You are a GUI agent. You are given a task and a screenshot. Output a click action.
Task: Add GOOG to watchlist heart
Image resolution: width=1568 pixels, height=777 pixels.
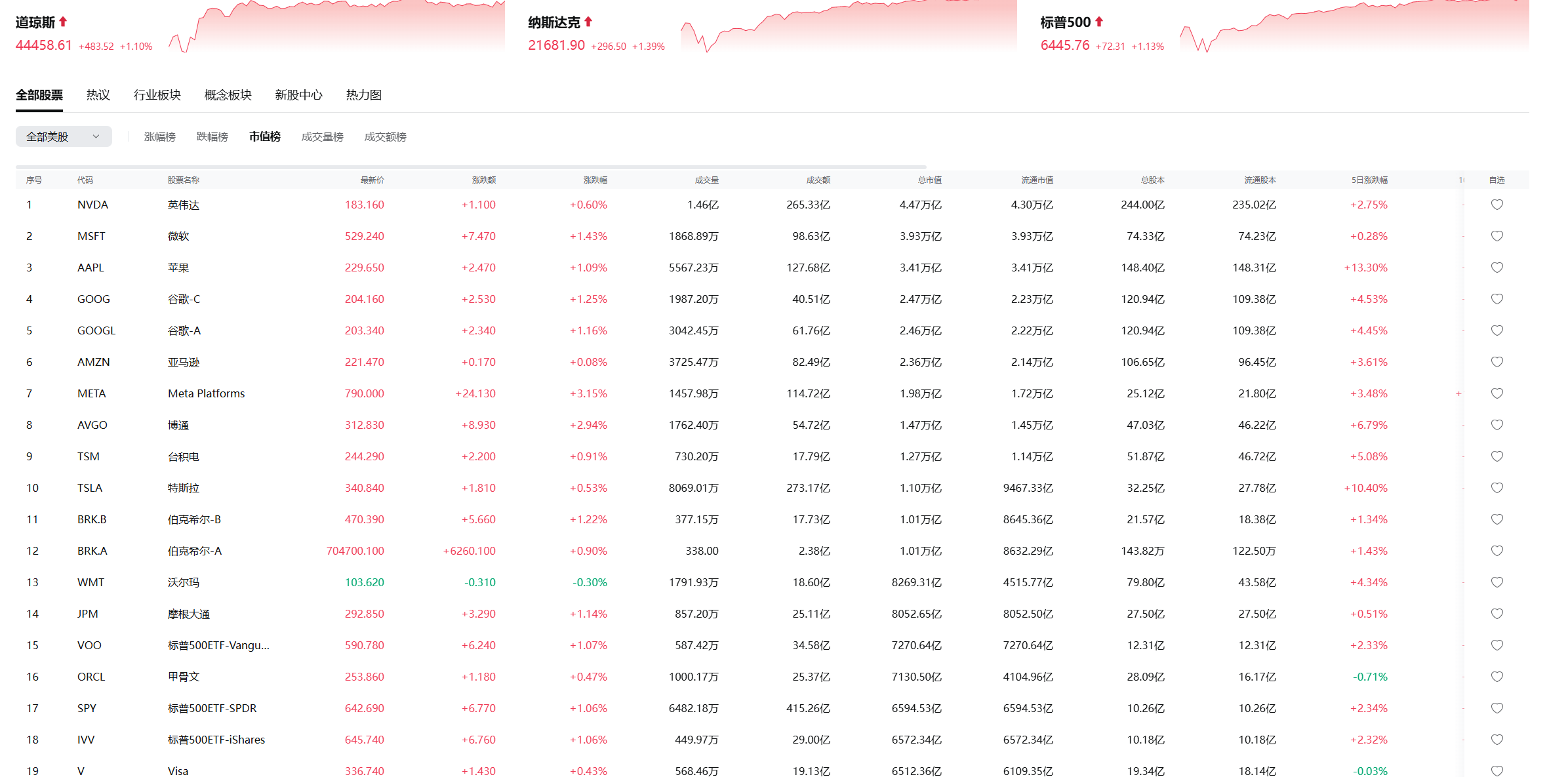click(1497, 299)
